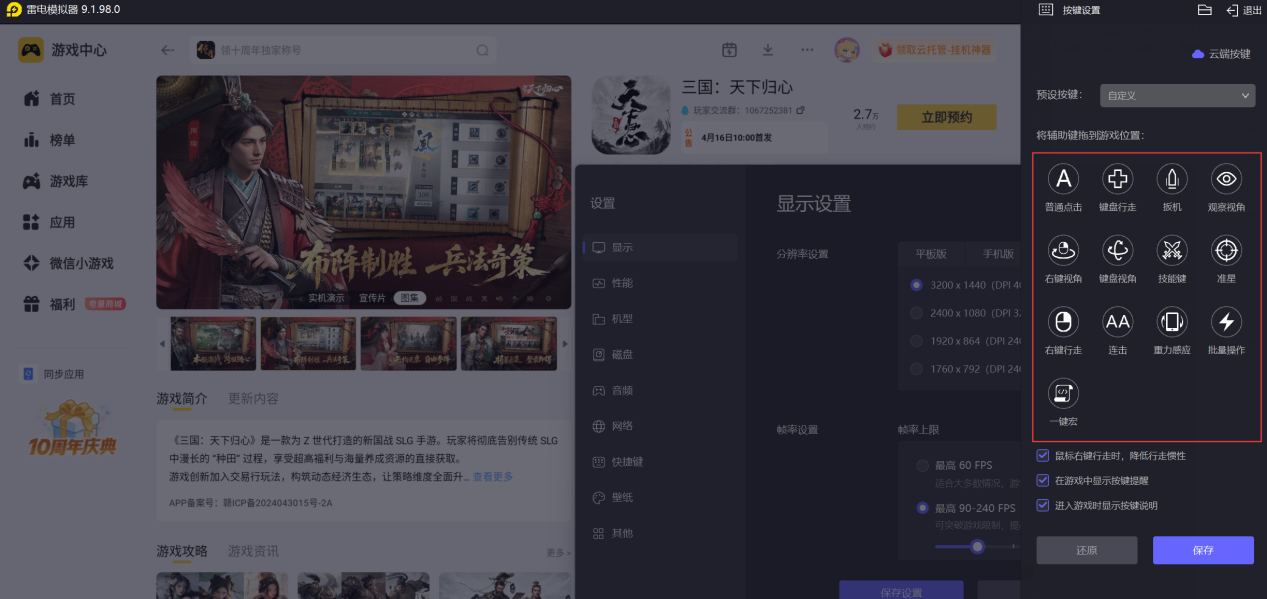Viewport: 1267px width, 599px height.
Task: Click the search magnifier icon
Action: 482,50
